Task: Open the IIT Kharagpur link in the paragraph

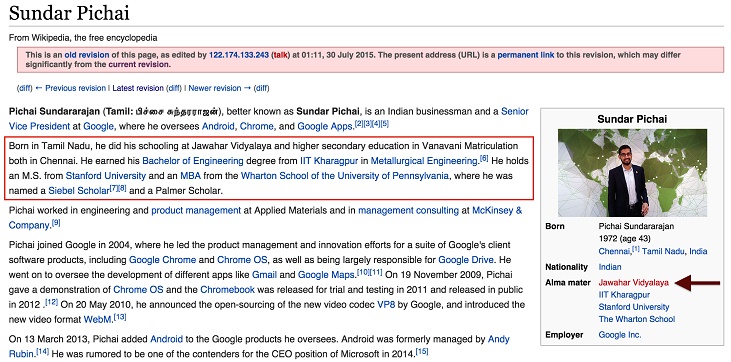Action: tap(328, 161)
